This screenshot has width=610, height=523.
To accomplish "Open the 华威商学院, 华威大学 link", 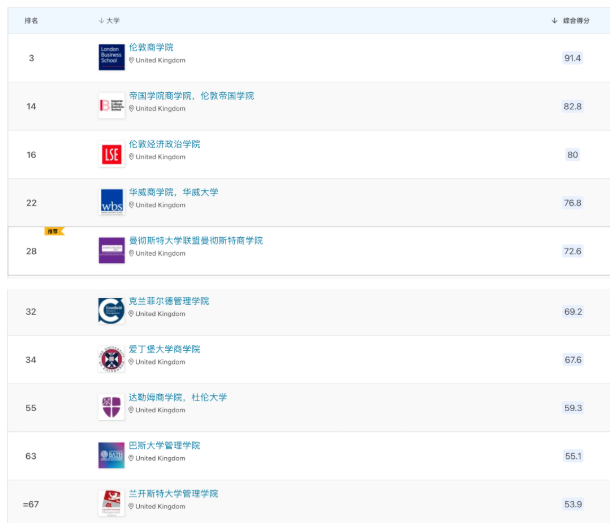I will pos(174,192).
